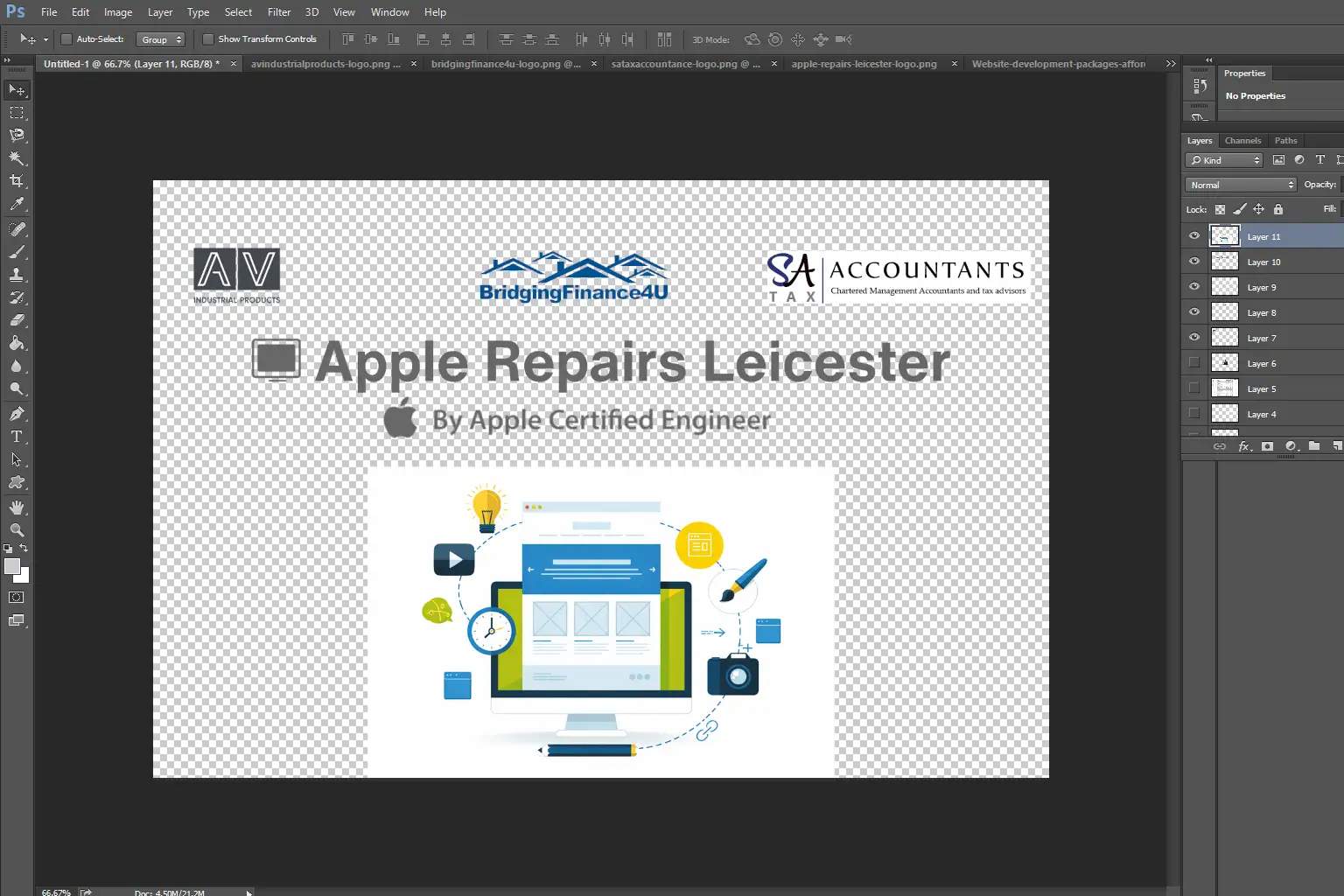Image resolution: width=1344 pixels, height=896 pixels.
Task: Select the Healing Brush tool
Action: tap(17, 229)
